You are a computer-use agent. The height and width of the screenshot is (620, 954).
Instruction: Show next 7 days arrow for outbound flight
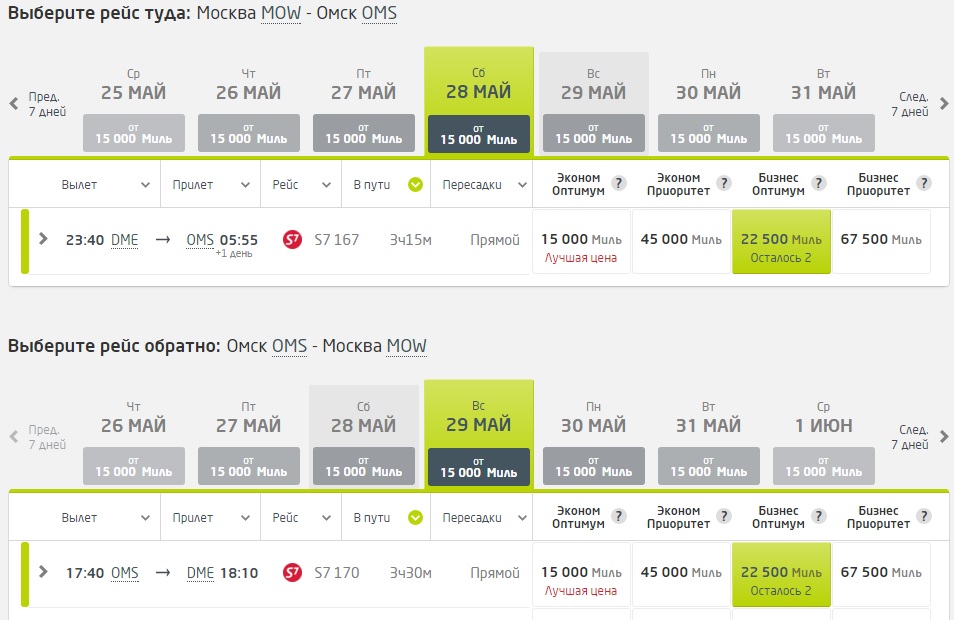point(944,103)
